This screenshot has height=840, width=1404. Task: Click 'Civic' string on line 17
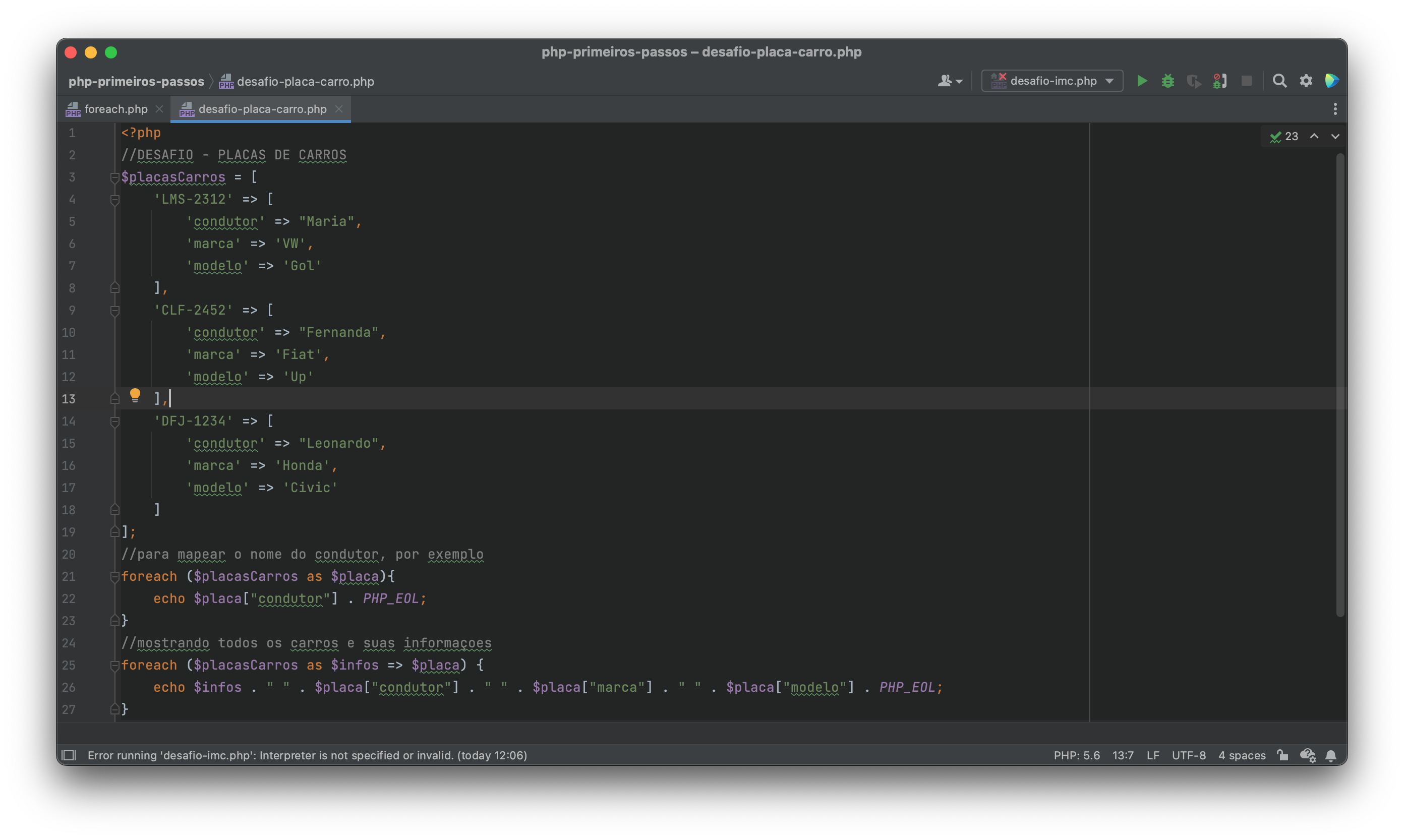(310, 488)
